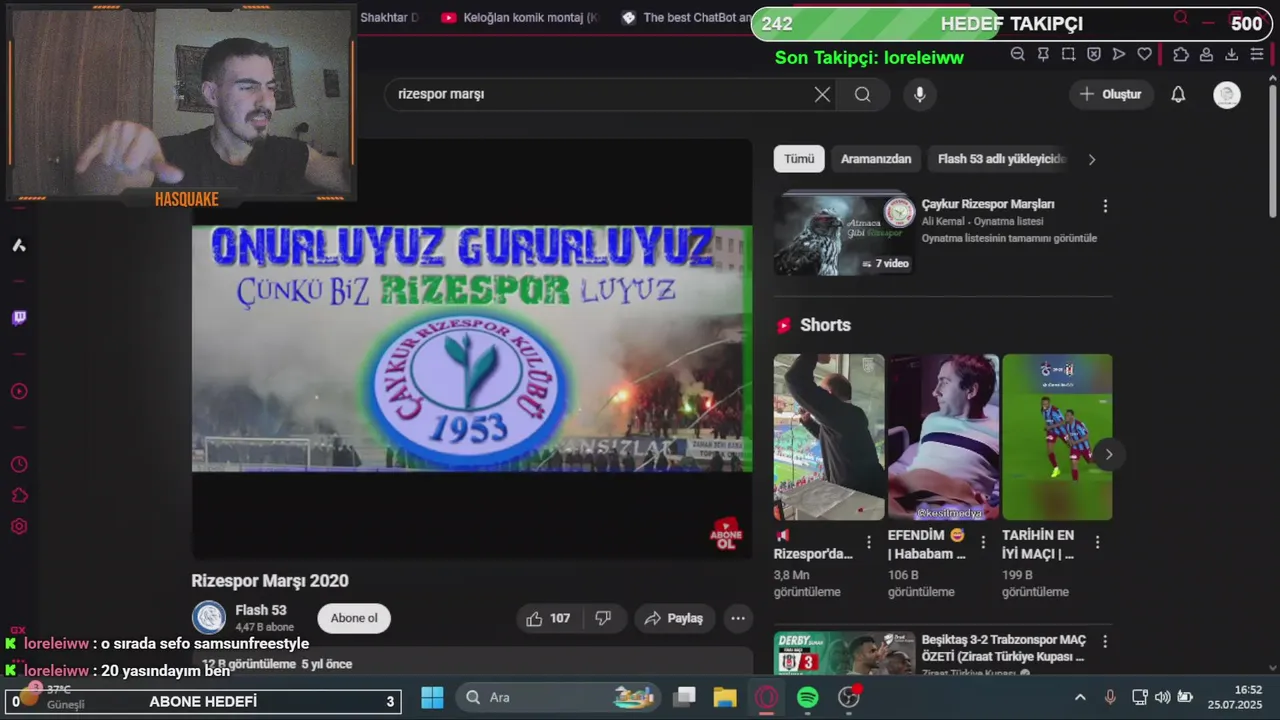Dislike the Rizespor Marşı 2020 video

click(603, 618)
